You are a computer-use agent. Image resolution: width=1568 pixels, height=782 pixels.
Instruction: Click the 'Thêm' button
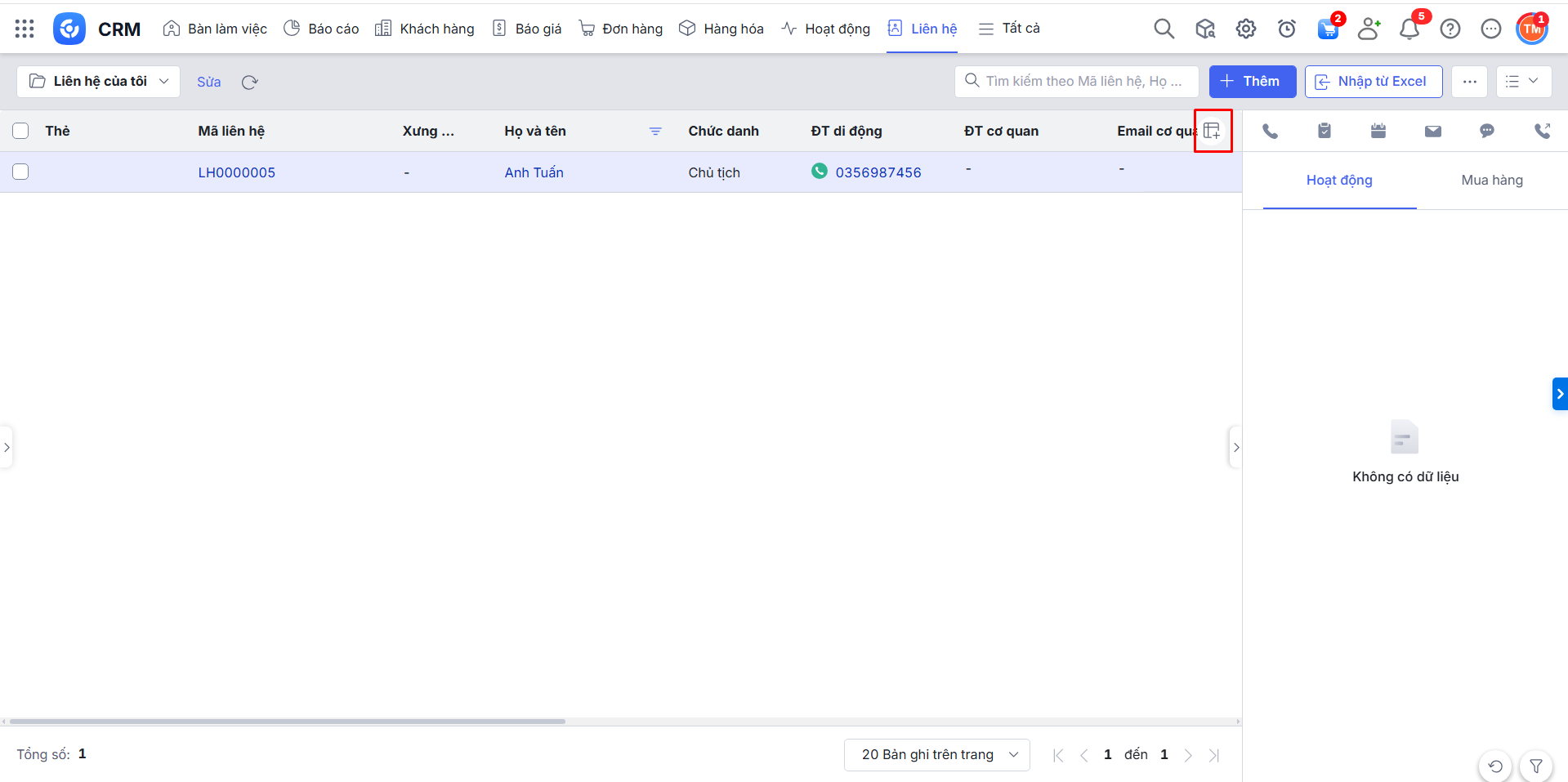(1252, 82)
